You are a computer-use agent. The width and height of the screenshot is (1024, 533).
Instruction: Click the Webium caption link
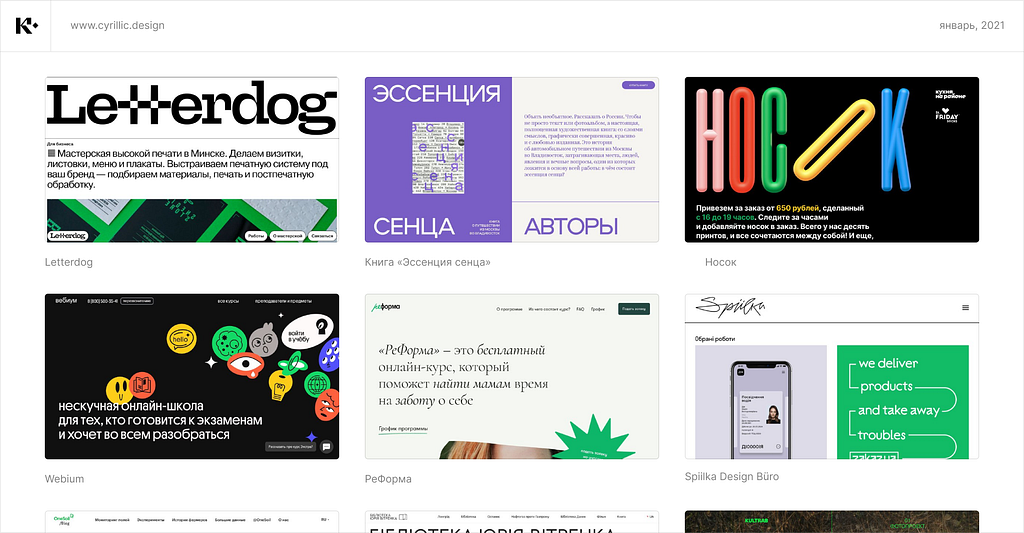pos(64,479)
